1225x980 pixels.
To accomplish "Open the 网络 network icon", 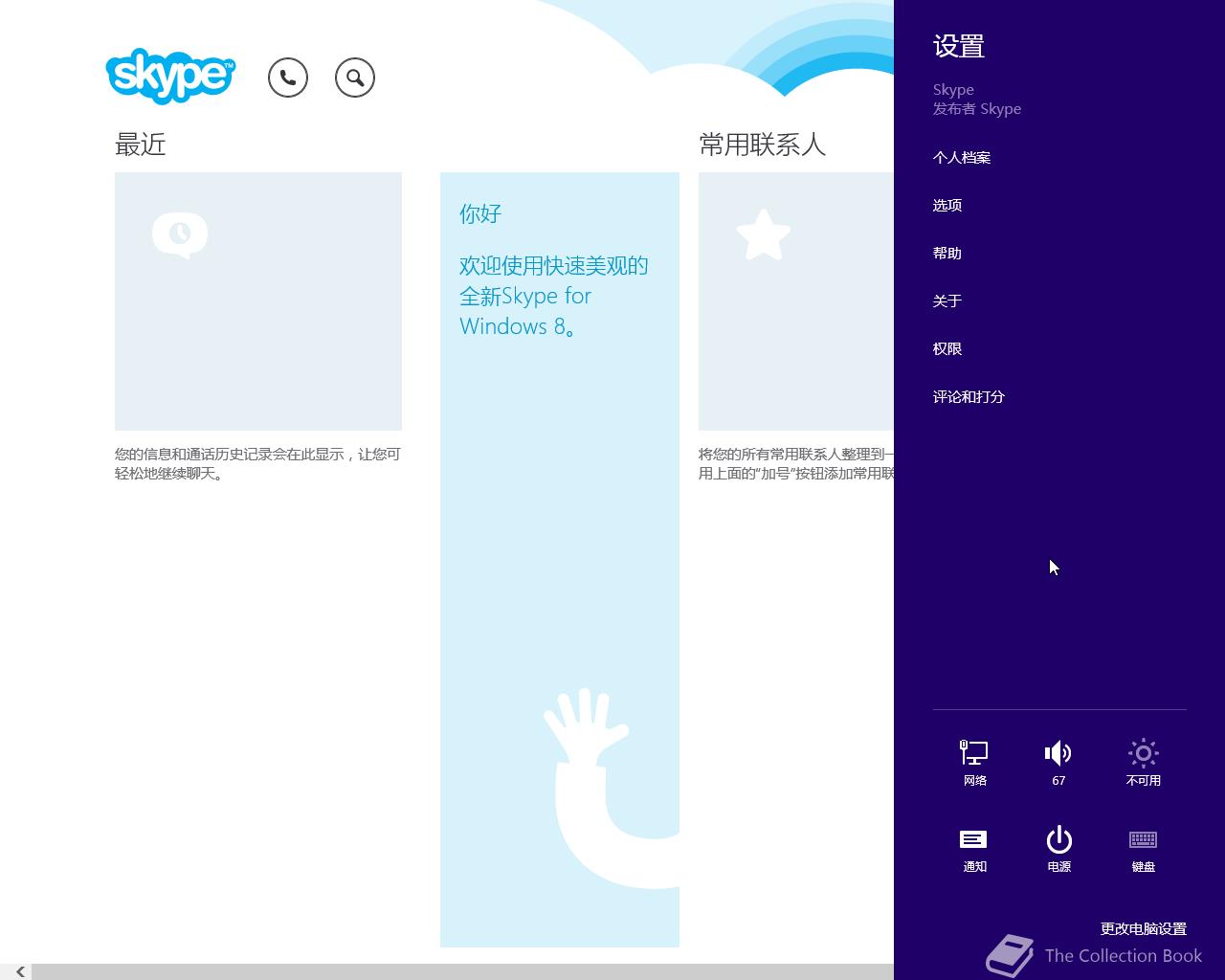I will click(x=974, y=763).
